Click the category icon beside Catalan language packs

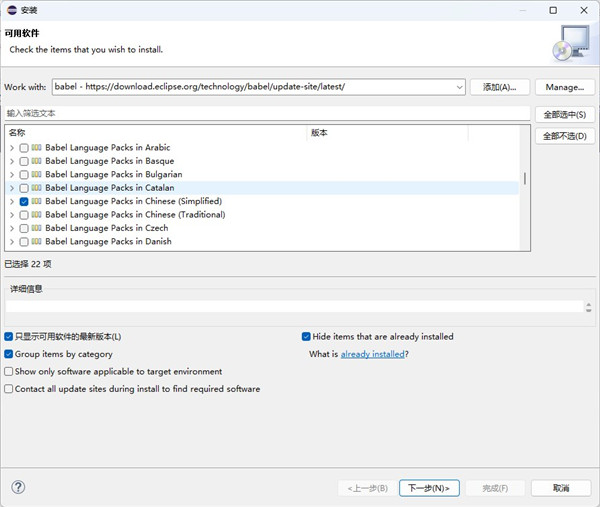[x=36, y=187]
